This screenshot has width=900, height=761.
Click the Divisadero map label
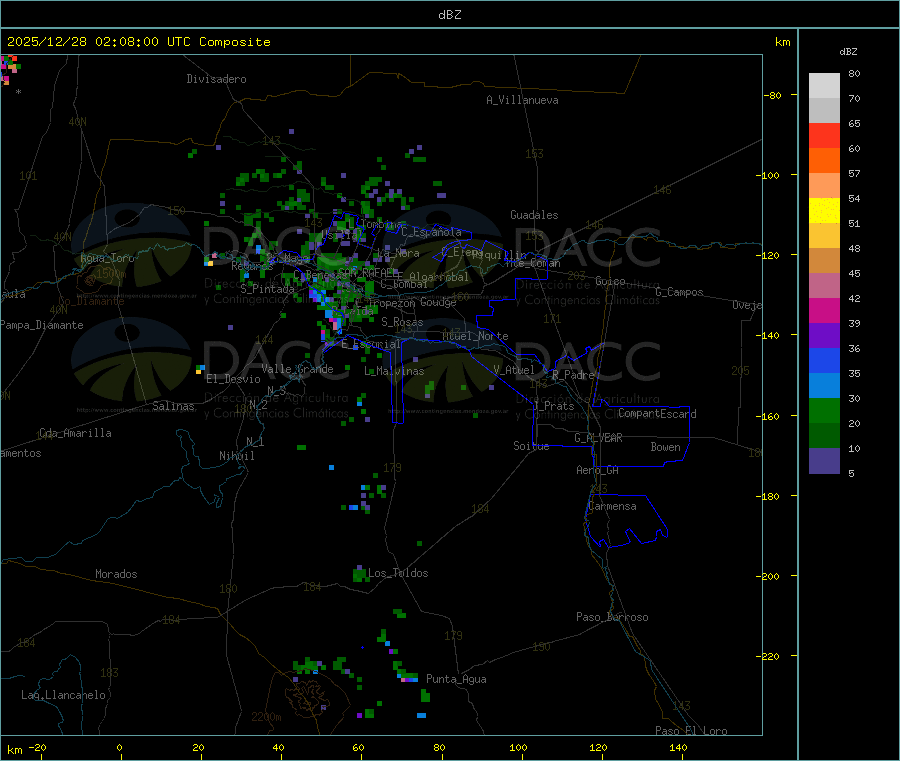tap(216, 79)
